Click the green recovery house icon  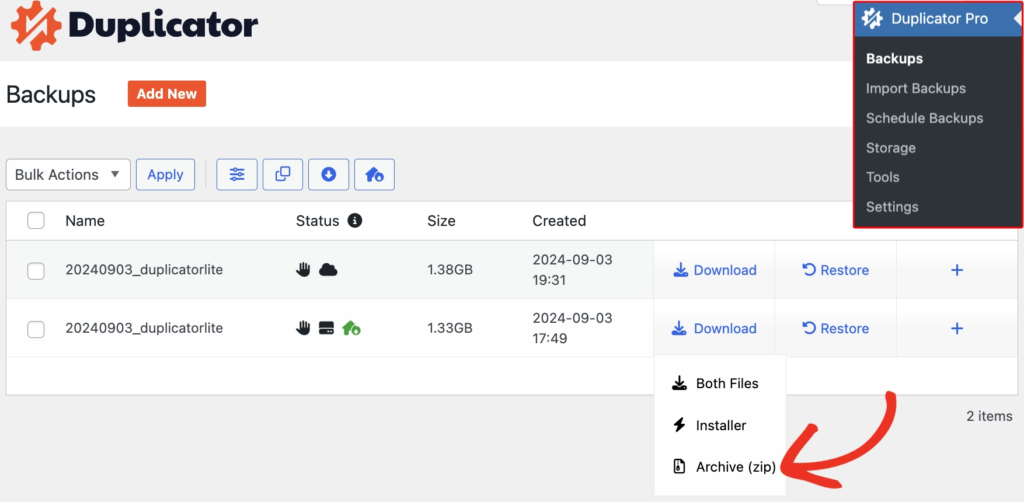350,328
